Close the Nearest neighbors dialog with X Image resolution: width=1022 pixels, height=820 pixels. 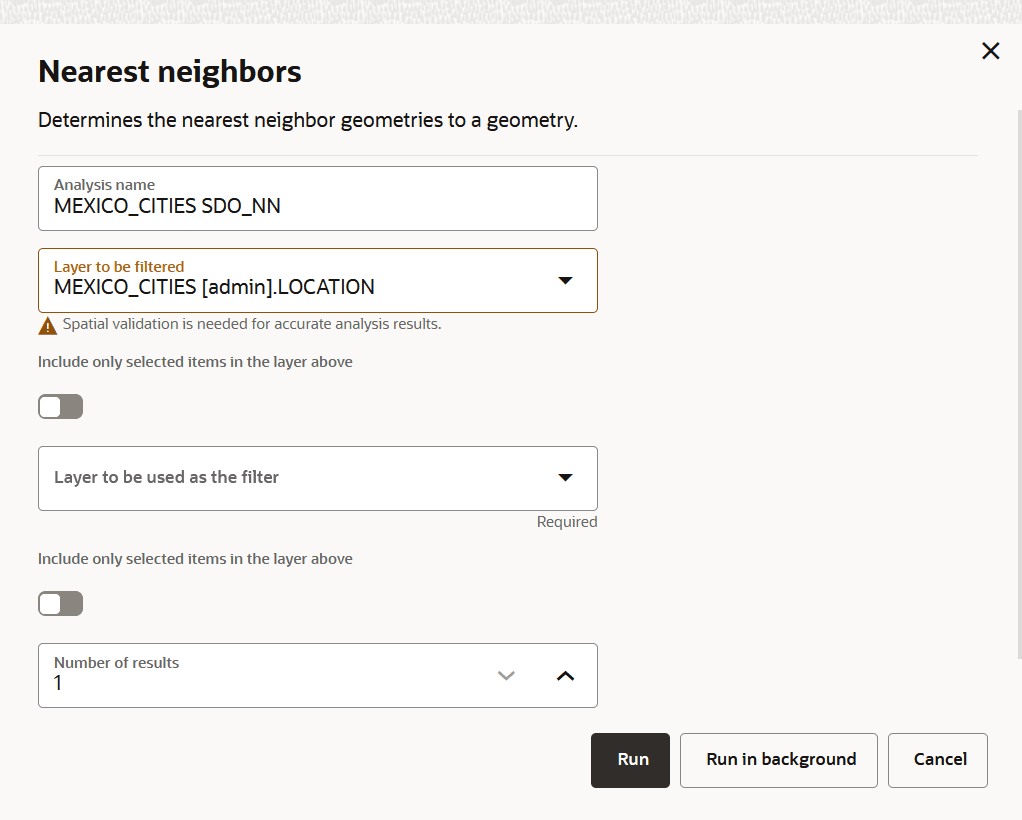pyautogui.click(x=991, y=51)
